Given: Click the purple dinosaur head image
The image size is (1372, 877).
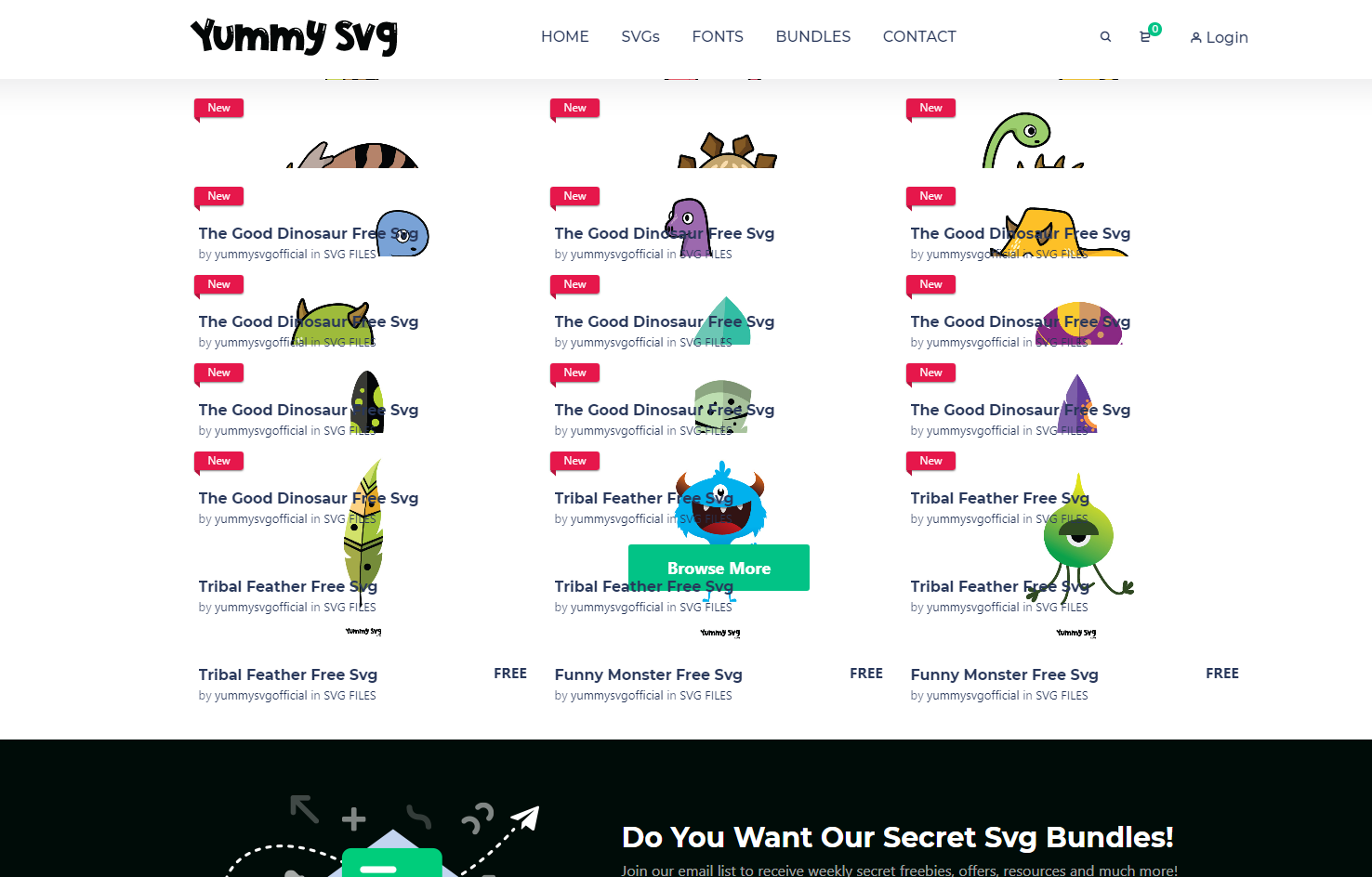Looking at the screenshot, I should pyautogui.click(x=688, y=227).
